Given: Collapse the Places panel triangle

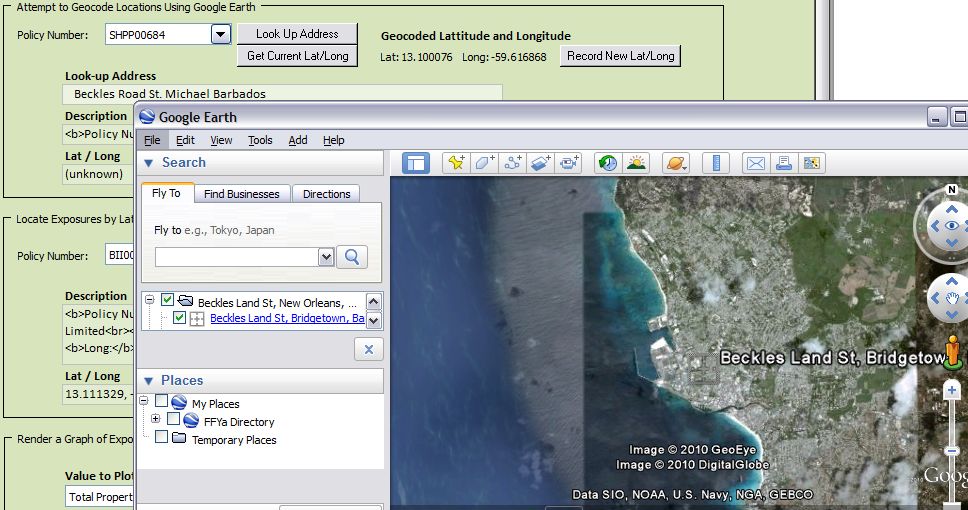Looking at the screenshot, I should [149, 381].
